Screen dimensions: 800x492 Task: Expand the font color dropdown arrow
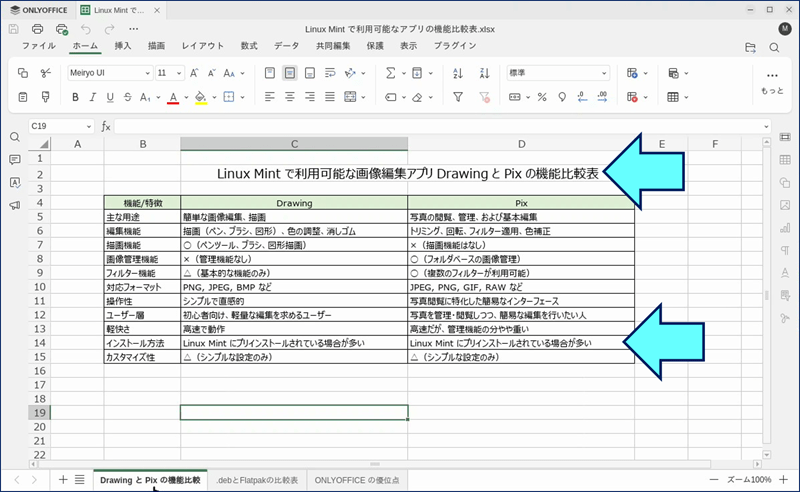tap(186, 97)
